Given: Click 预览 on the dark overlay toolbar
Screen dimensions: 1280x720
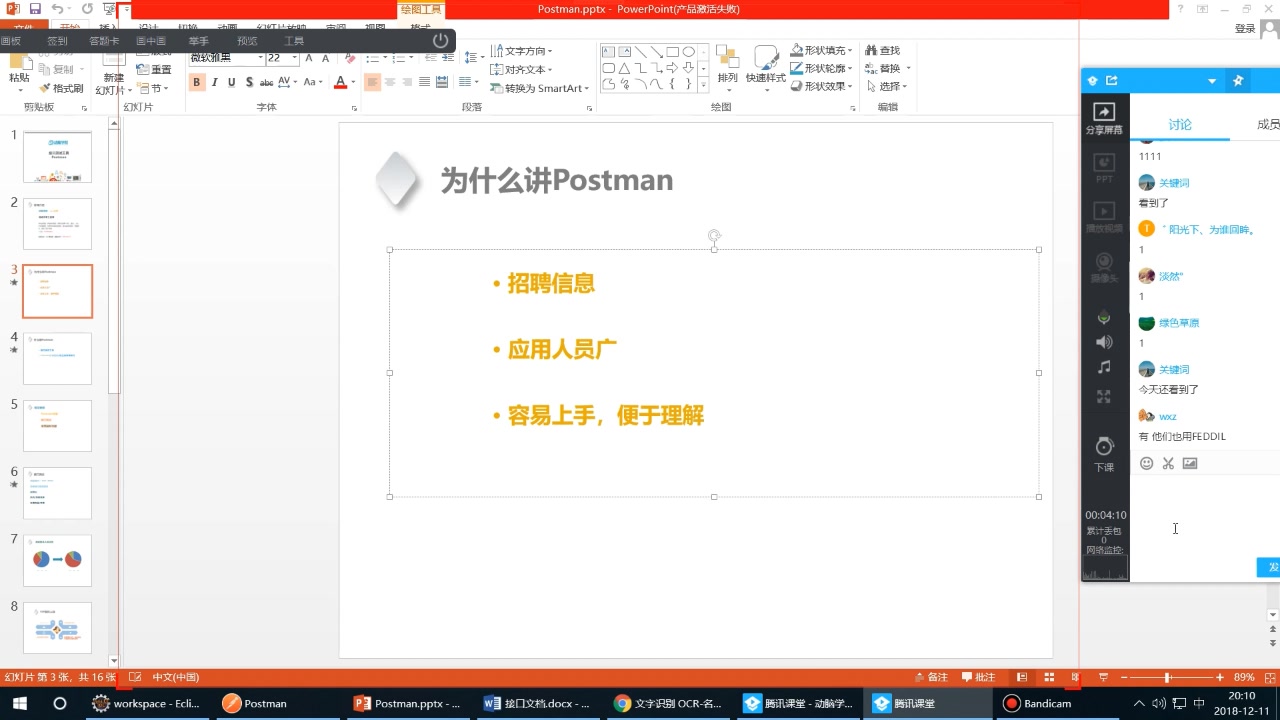Looking at the screenshot, I should click(x=247, y=41).
